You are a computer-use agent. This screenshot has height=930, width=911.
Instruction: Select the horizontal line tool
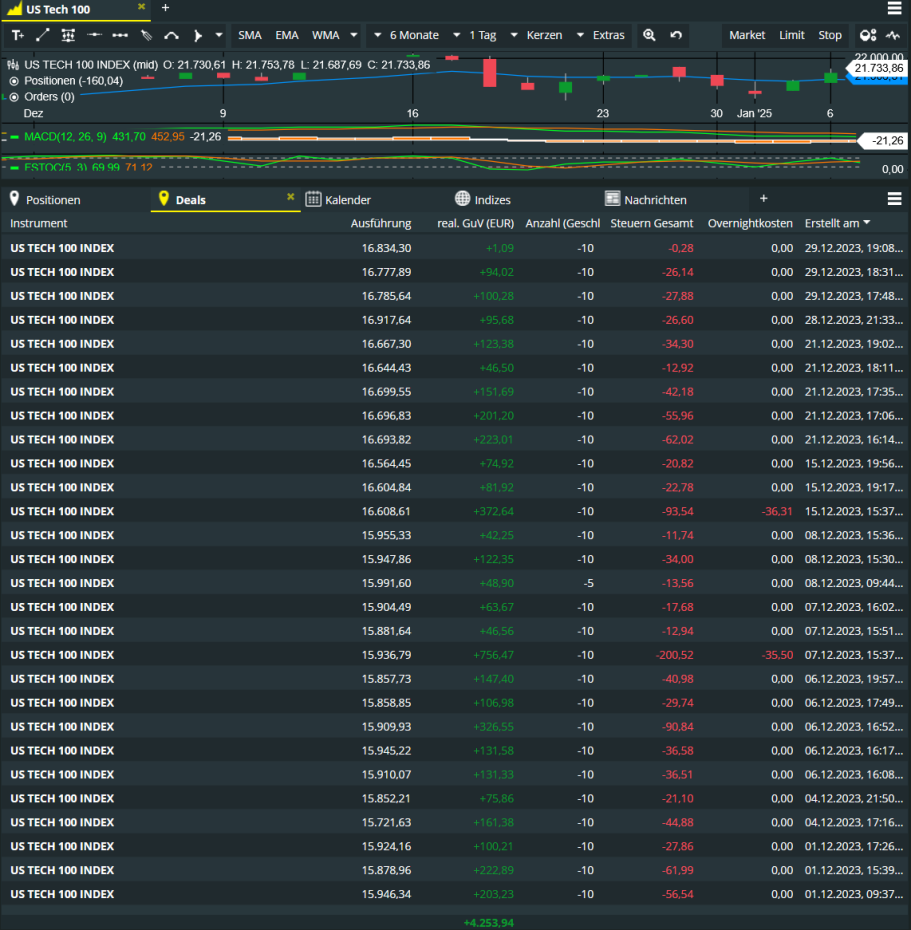(94, 36)
